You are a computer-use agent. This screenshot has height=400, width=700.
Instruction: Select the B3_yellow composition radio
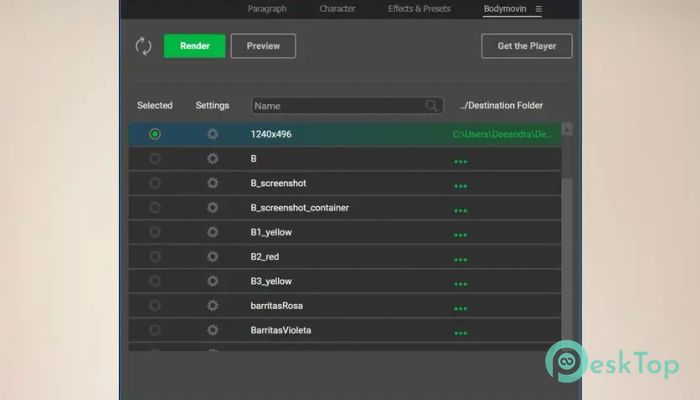155,281
